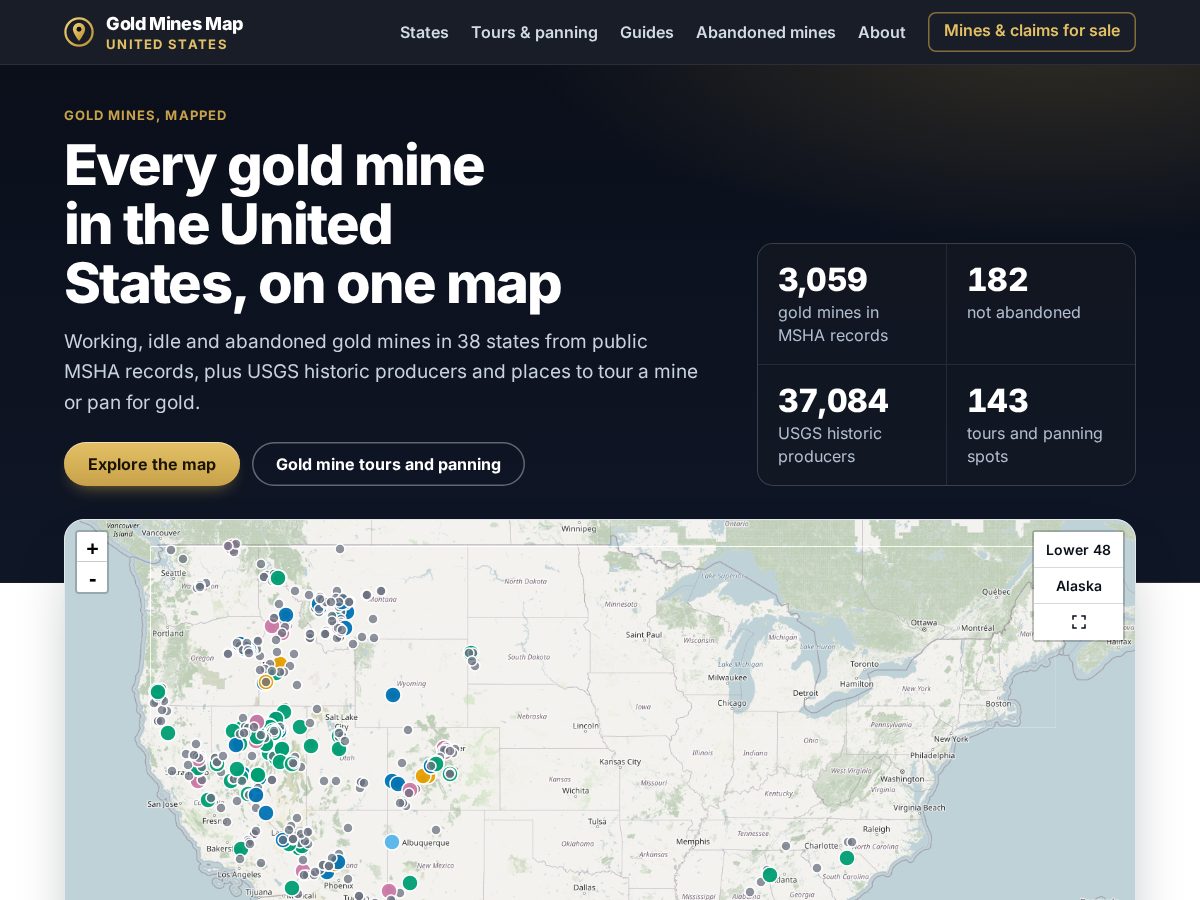Click the 37,084 USGS historic producers stat
Viewport: 1200px width, 900px height.
click(852, 425)
